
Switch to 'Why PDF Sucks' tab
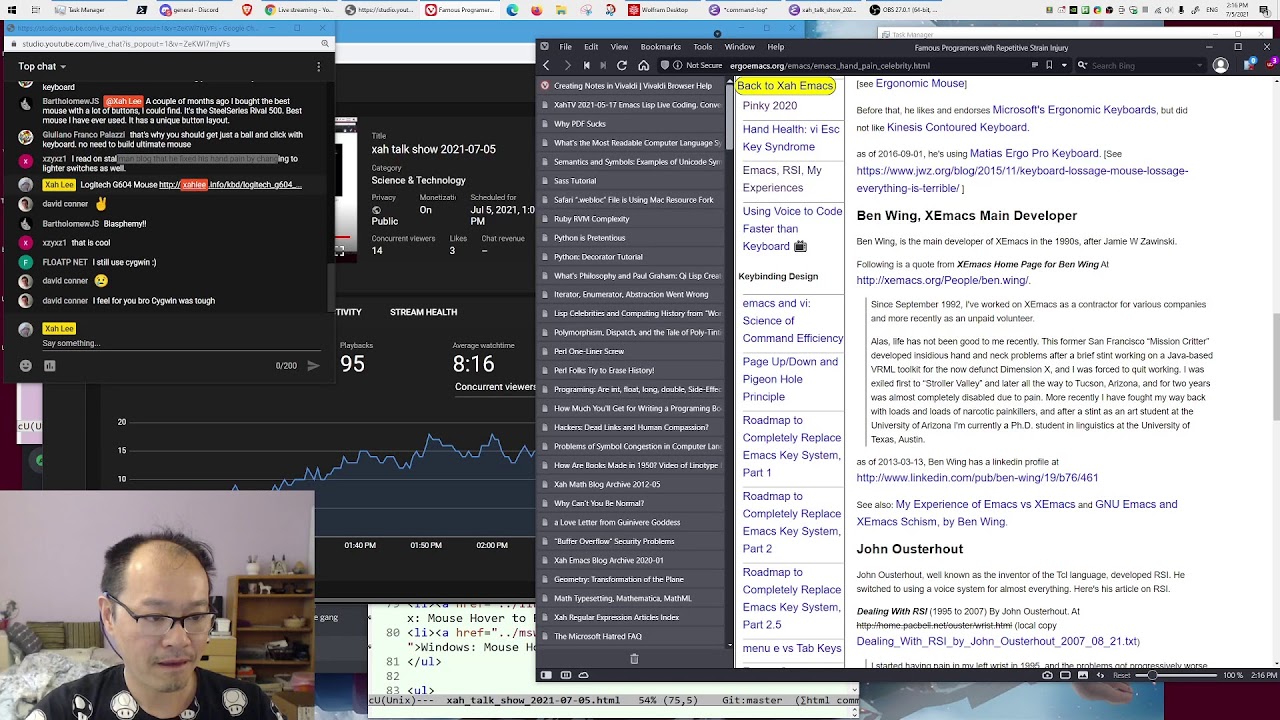pos(630,124)
